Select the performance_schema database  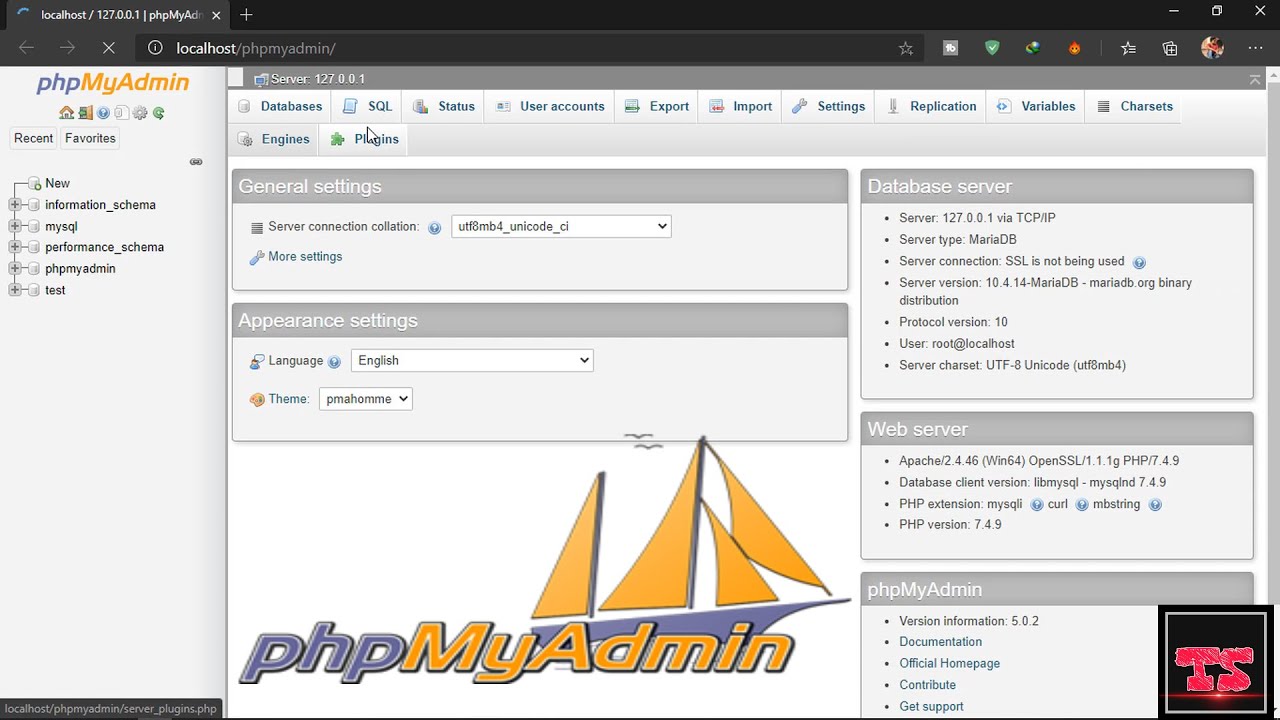click(x=104, y=247)
